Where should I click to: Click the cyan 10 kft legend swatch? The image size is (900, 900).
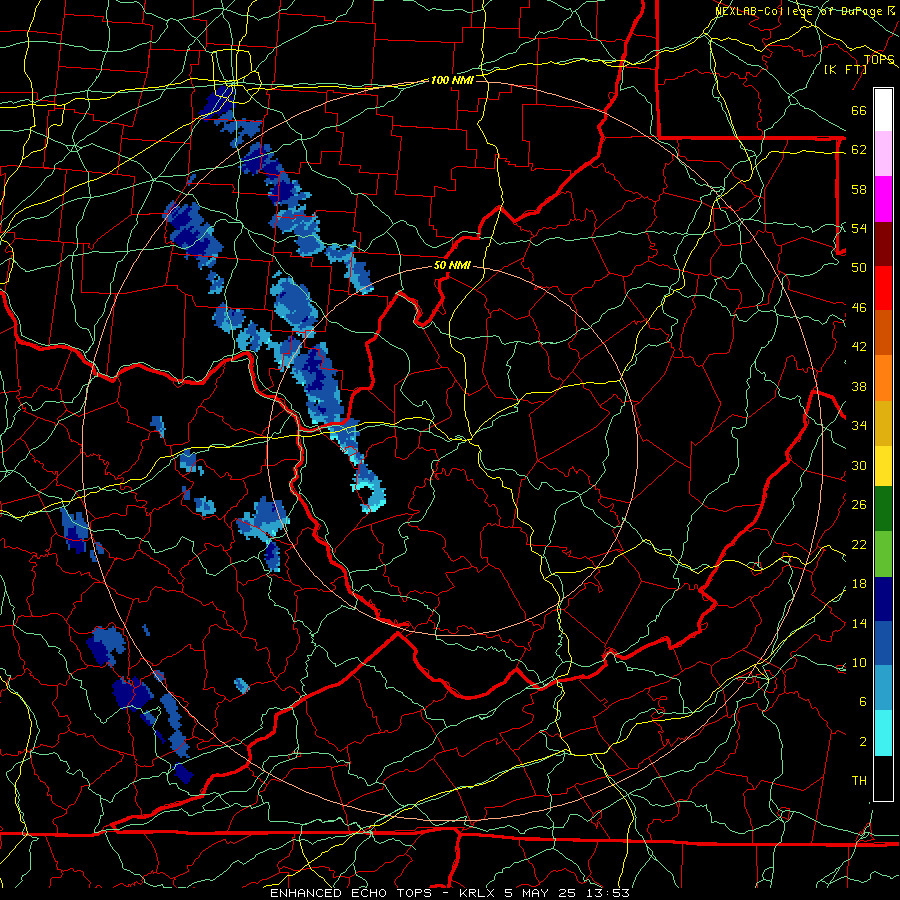click(x=883, y=733)
